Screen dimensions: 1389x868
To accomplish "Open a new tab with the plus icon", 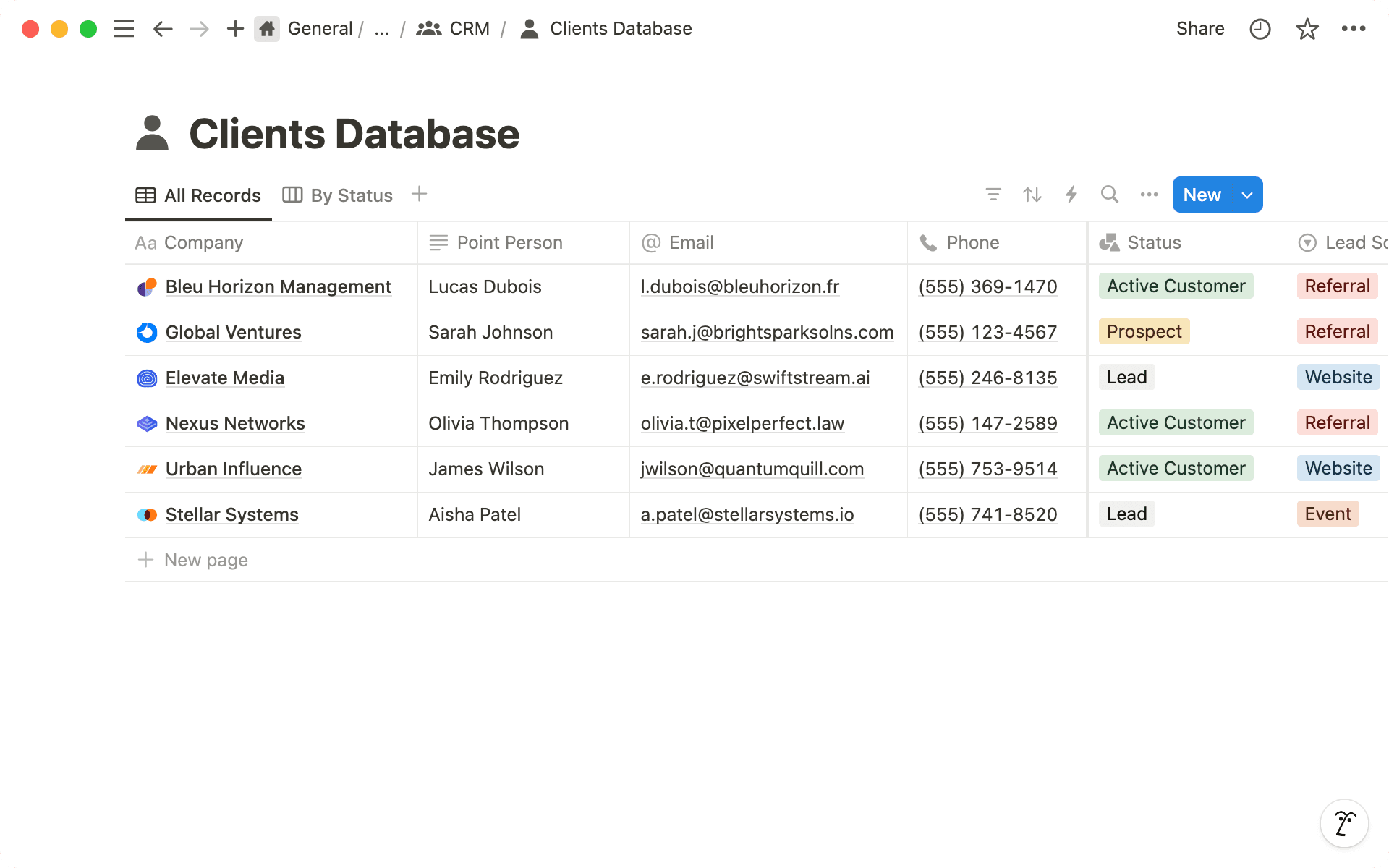I will [x=234, y=28].
